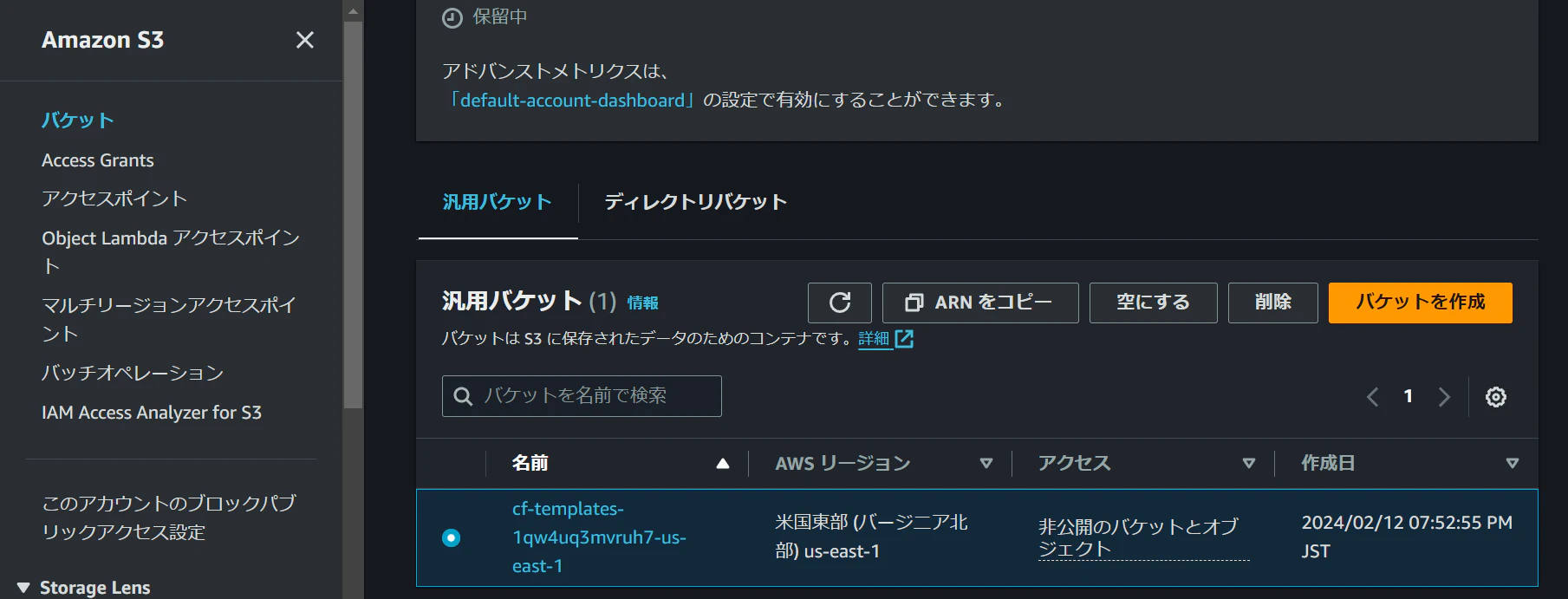Click the ARN をコピー button
Screen dimensions: 1568x599
[980, 303]
